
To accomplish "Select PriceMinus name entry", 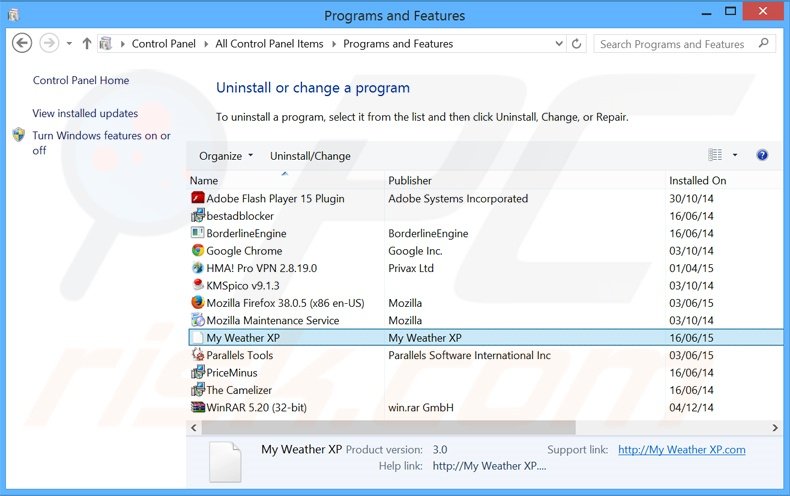I will point(232,373).
